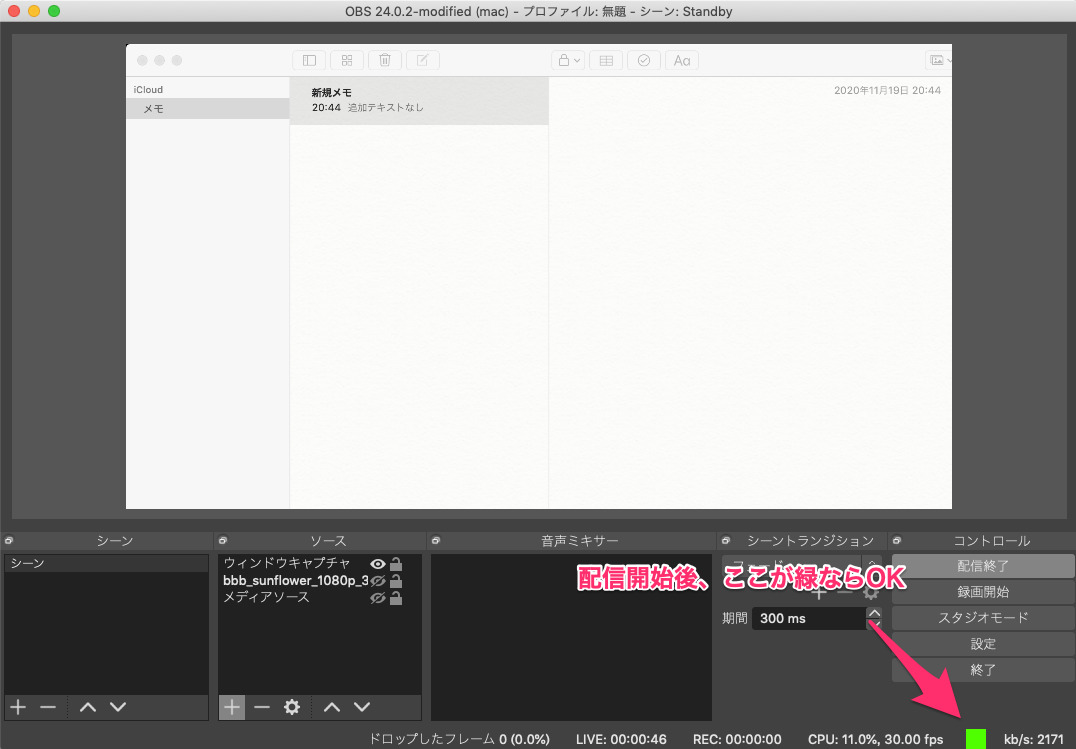
Task: Click the LIVE: 00:00:46 status text
Action: [621, 739]
